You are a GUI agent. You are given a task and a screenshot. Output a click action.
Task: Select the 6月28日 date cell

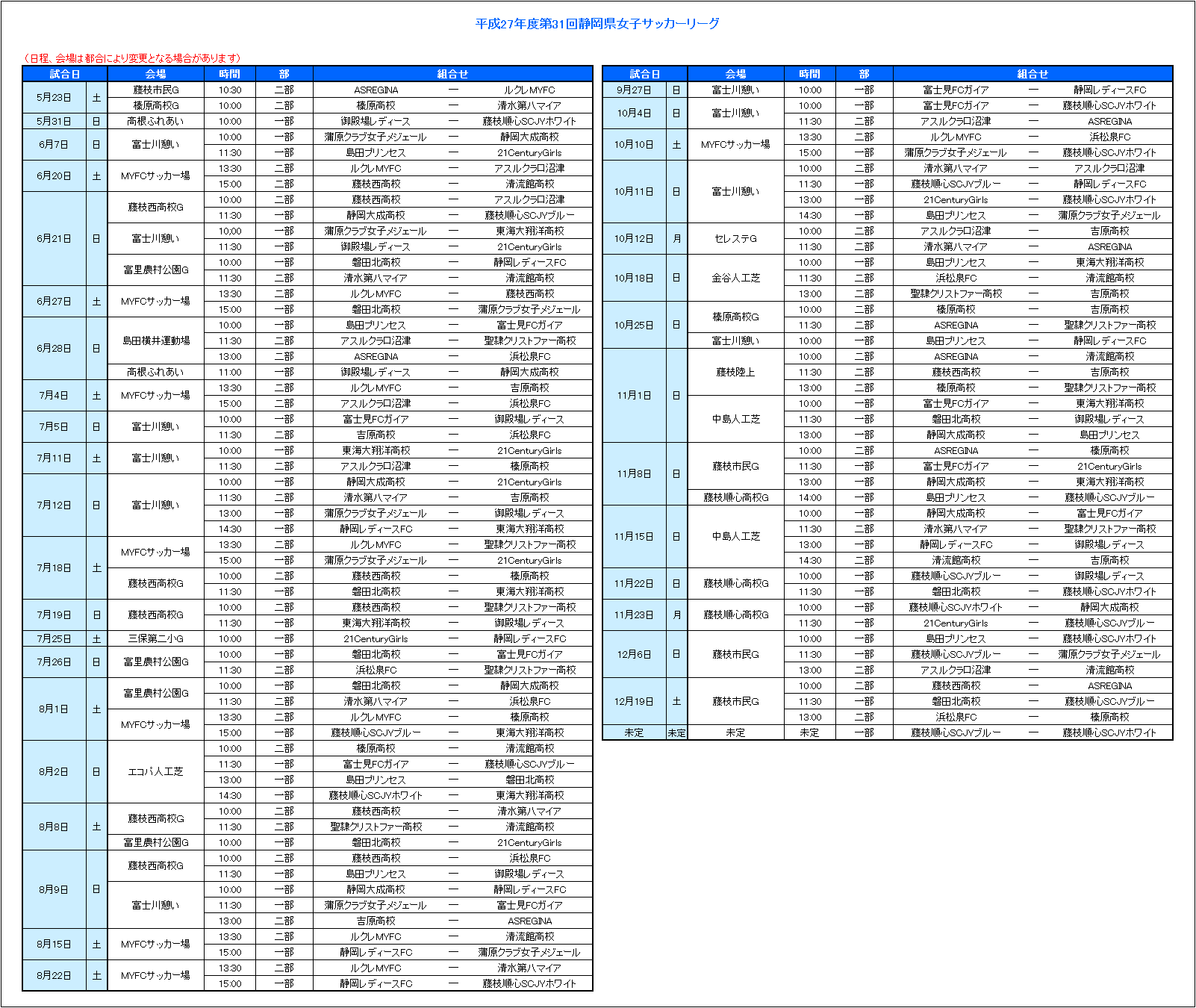pos(54,349)
